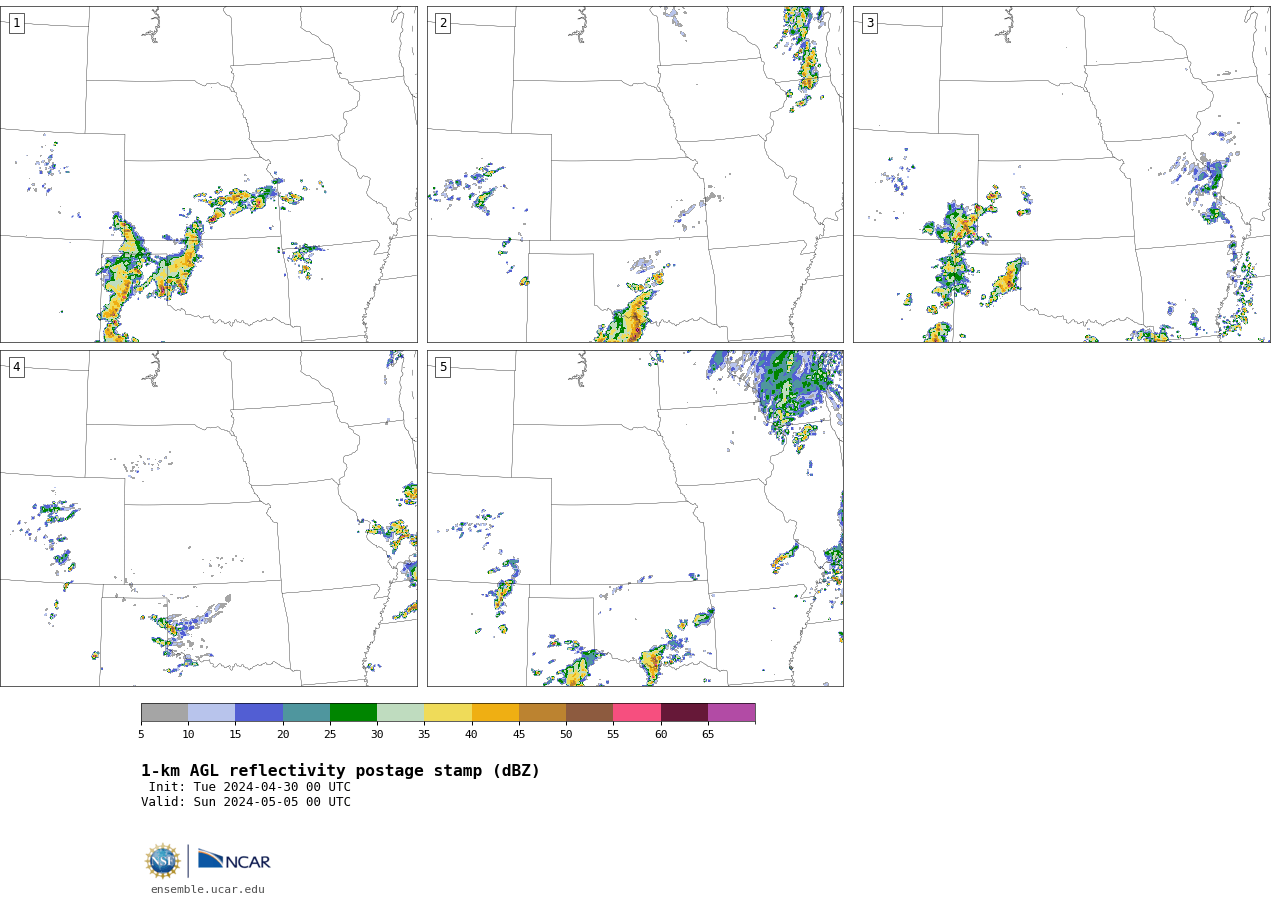
Task: Click the brown 50-55 dBZ swatch
Action: (590, 712)
